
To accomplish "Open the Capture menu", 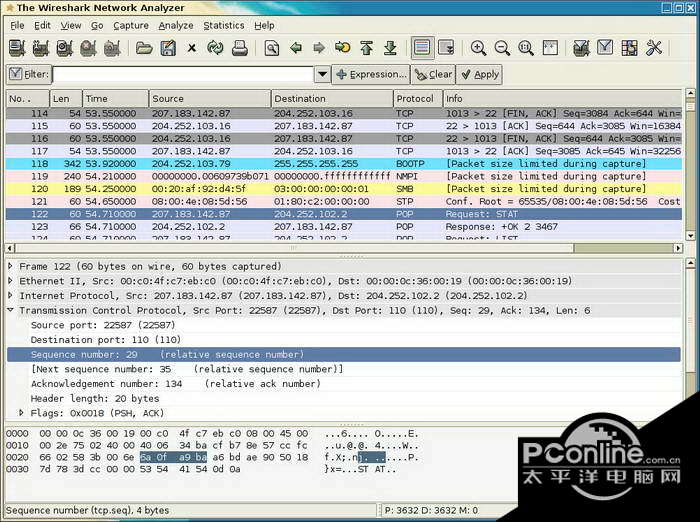I will point(130,25).
